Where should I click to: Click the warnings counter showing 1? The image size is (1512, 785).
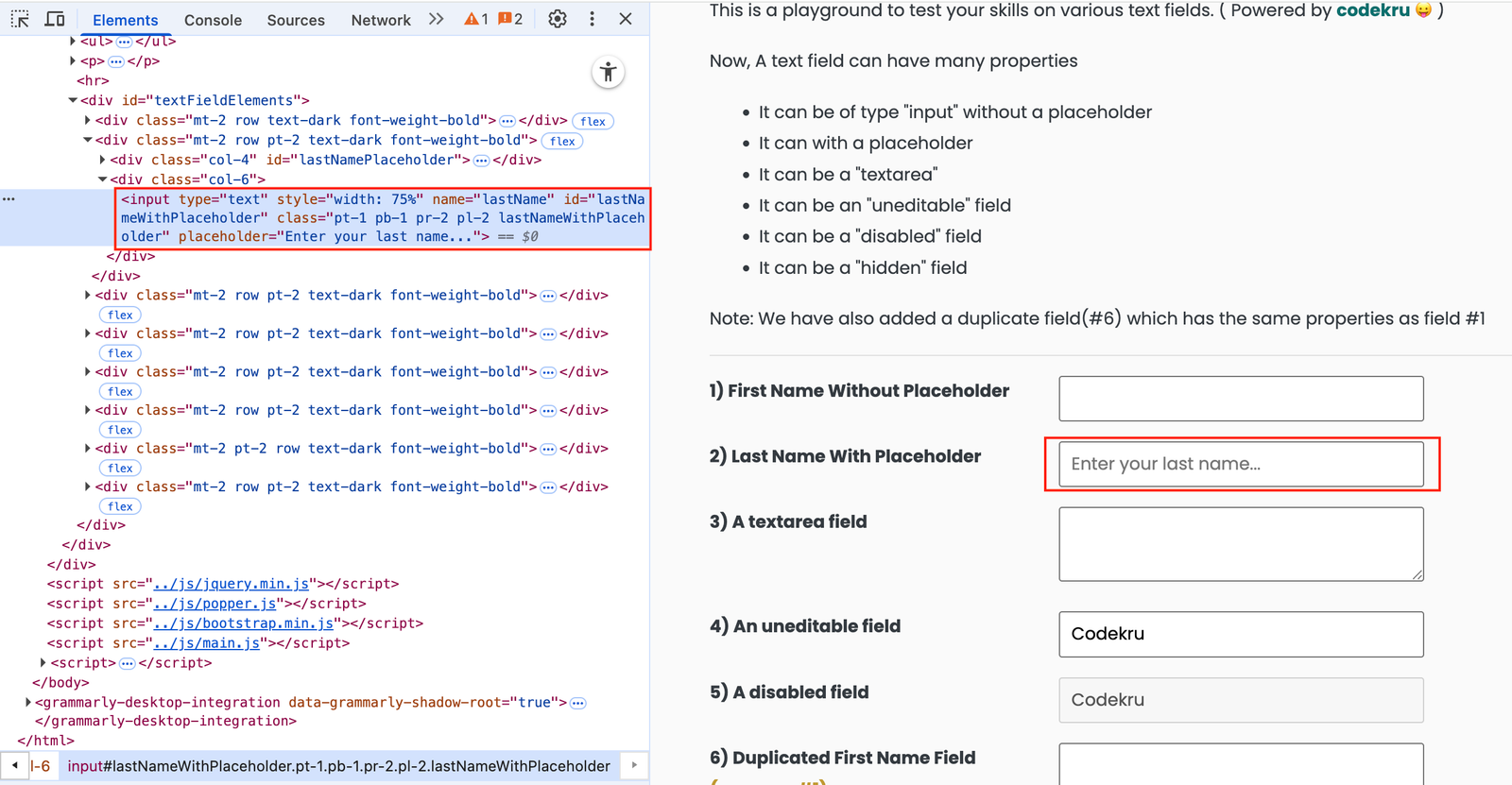pos(476,19)
